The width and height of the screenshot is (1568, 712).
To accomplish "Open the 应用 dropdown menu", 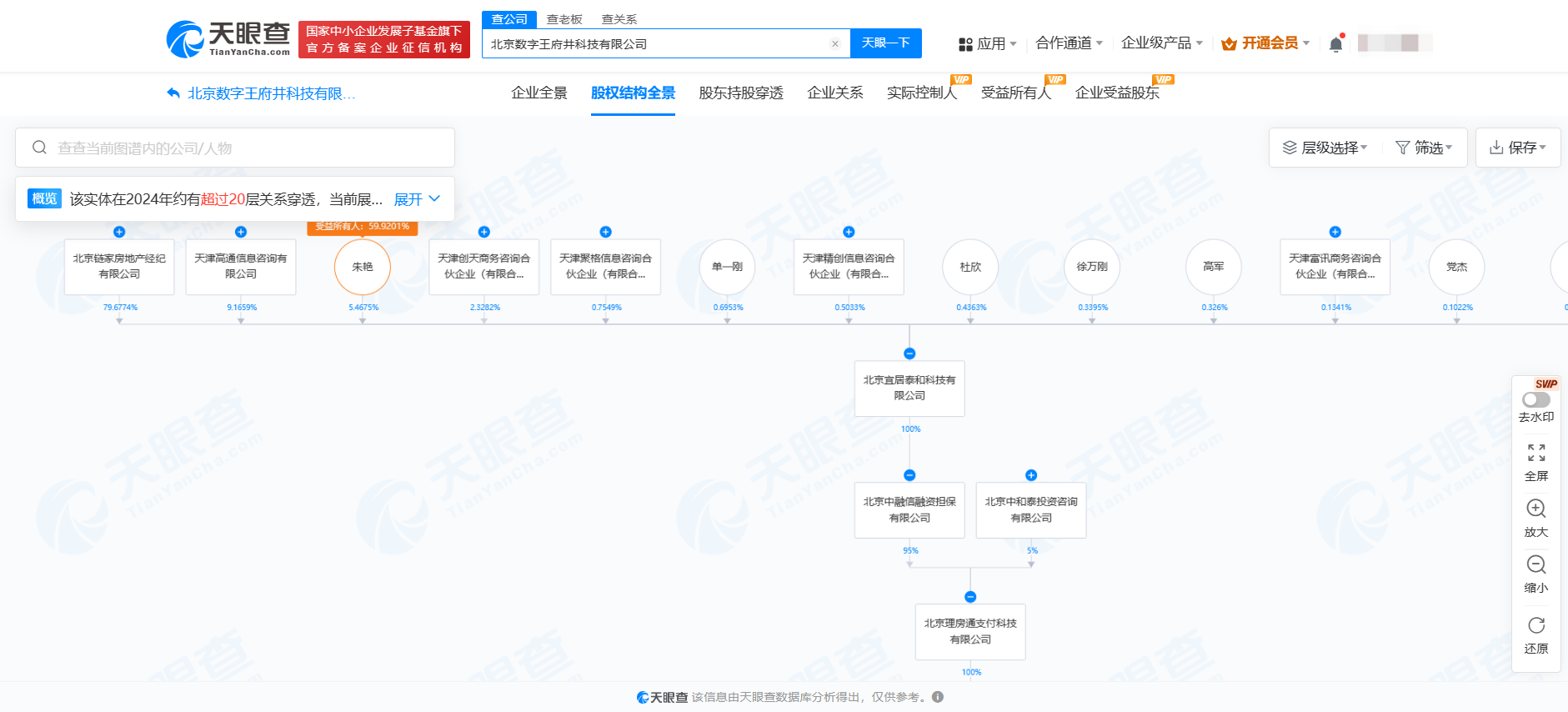I will (x=988, y=43).
